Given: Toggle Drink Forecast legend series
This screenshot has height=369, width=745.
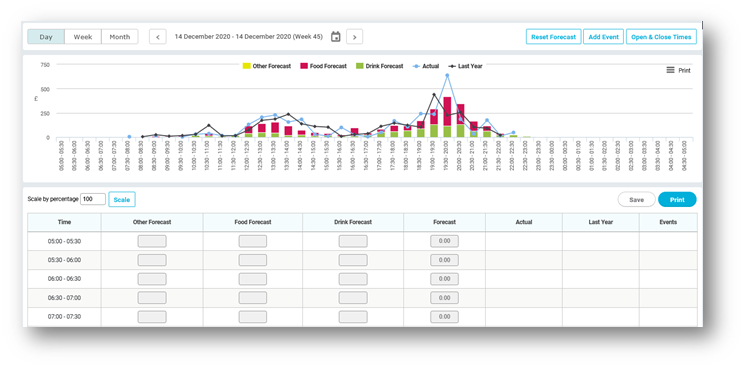Looking at the screenshot, I should tap(380, 66).
